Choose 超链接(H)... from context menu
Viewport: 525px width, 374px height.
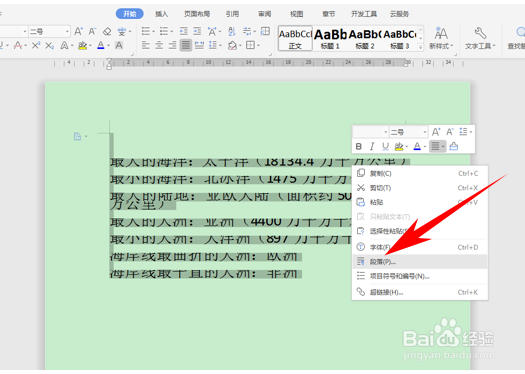420,292
